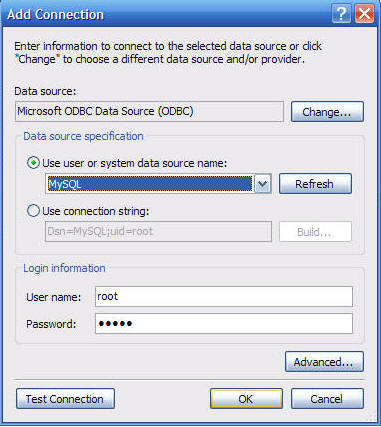Expand the data source name dropdown arrow
Image resolution: width=381 pixels, height=427 pixels.
[x=263, y=184]
